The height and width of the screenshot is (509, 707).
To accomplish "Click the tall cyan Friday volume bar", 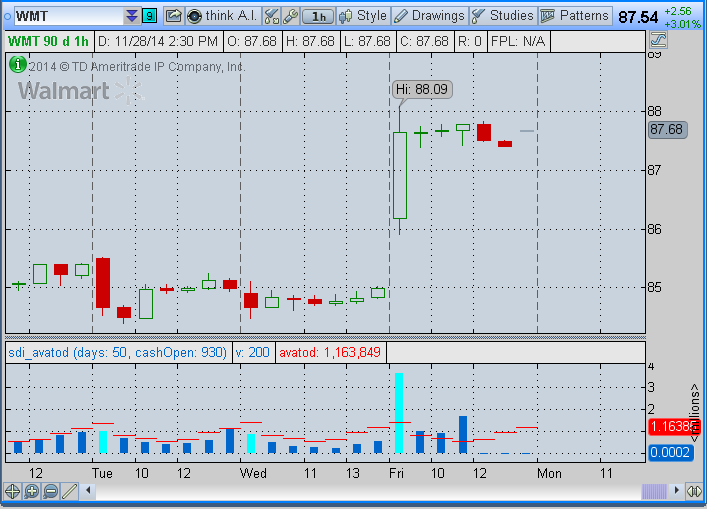I will (x=399, y=413).
